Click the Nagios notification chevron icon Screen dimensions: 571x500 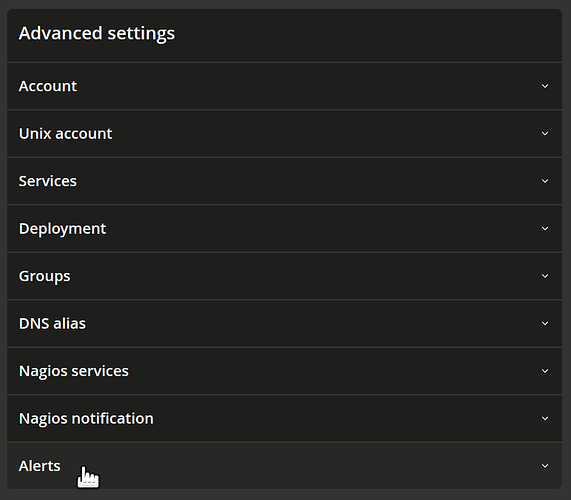point(545,418)
